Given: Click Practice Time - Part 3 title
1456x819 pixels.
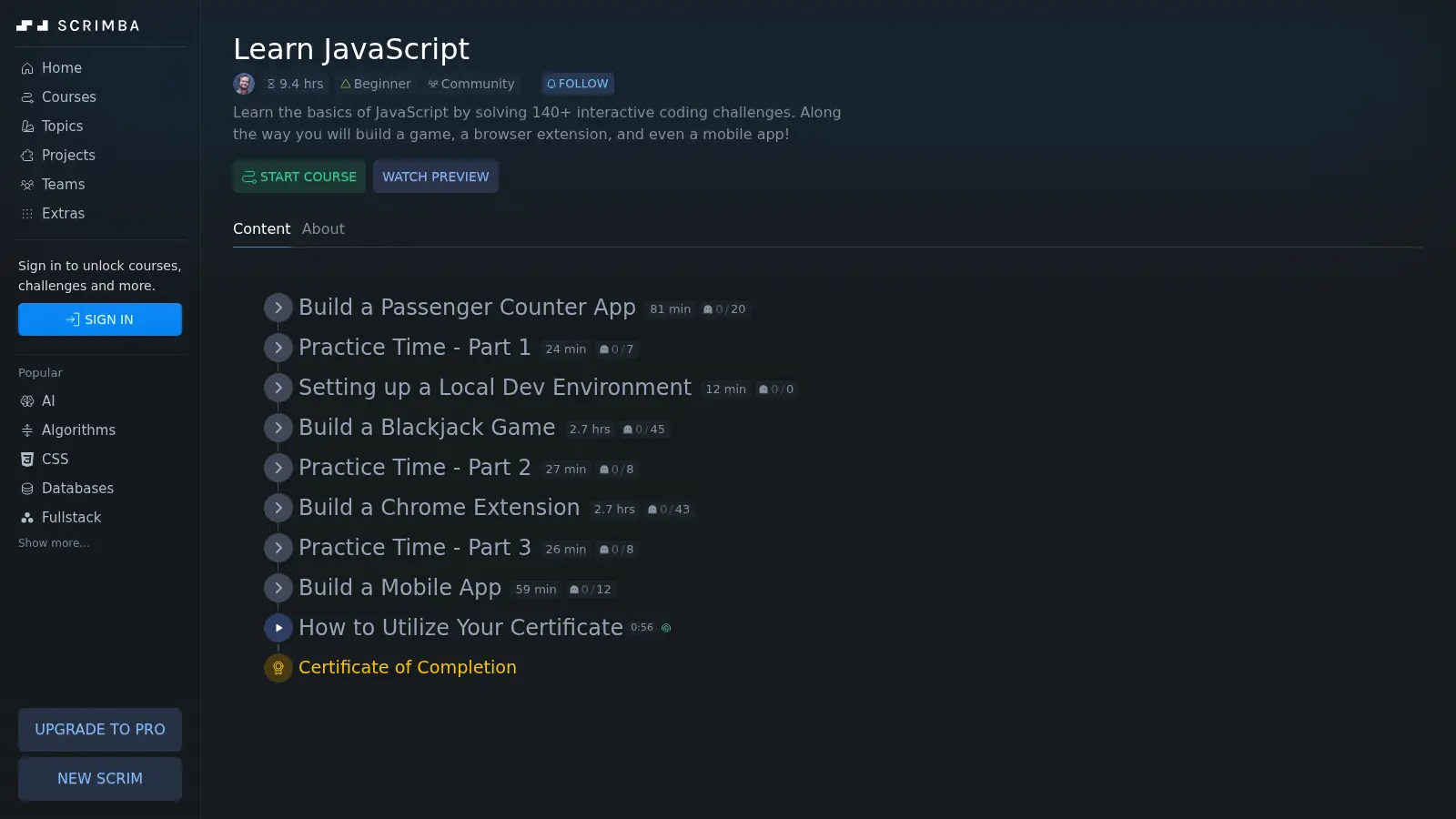Looking at the screenshot, I should point(415,548).
